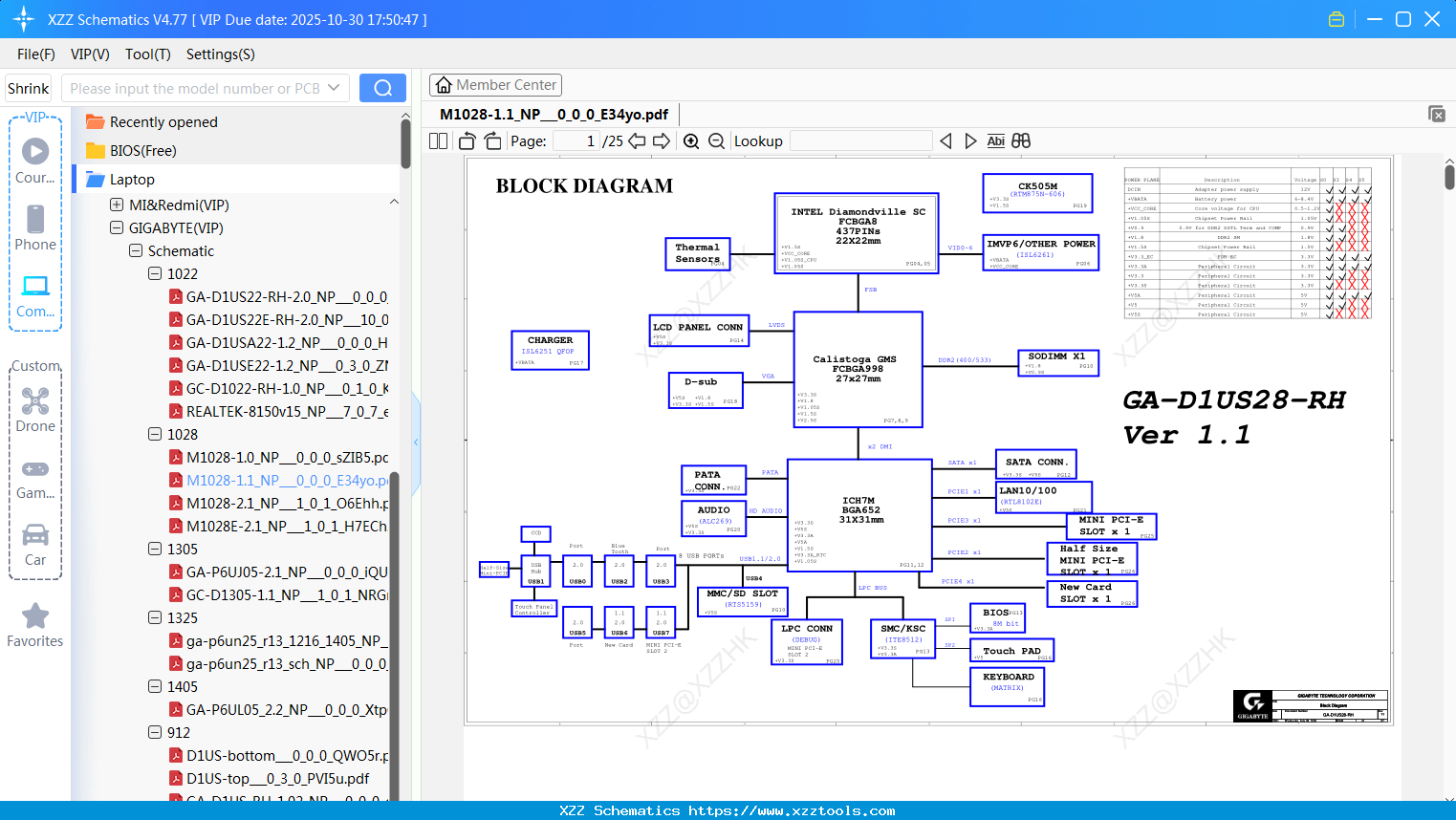Open the xzztools.com website link
Image resolution: width=1456 pixels, height=820 pixels.
point(792,810)
